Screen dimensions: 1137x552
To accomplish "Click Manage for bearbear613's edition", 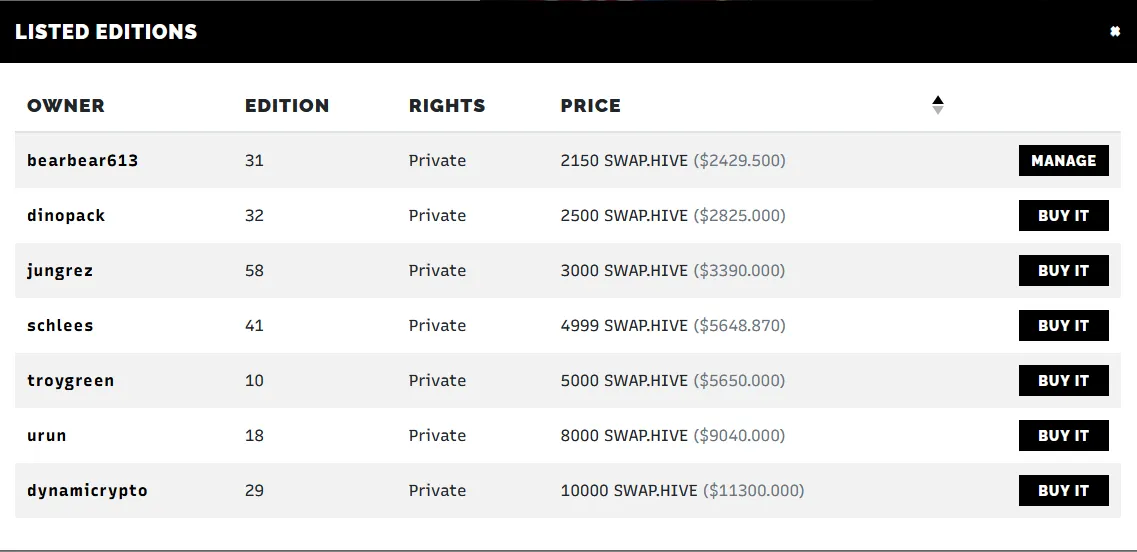I will pyautogui.click(x=1063, y=160).
